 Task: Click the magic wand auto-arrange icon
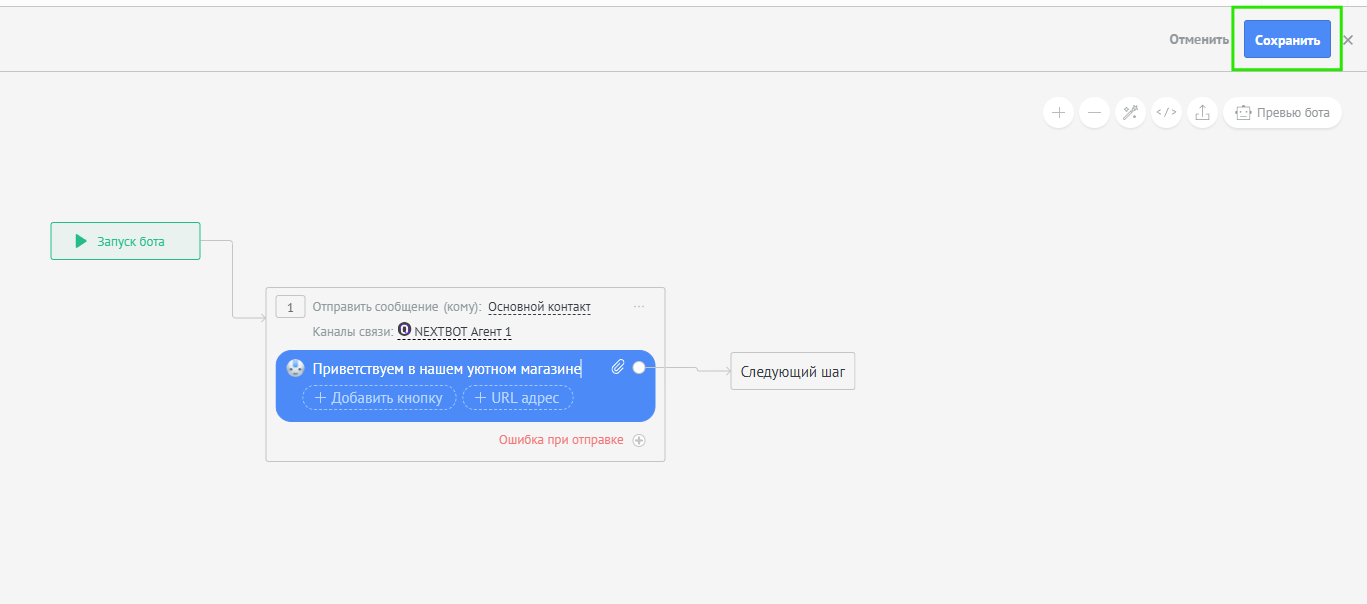1130,113
